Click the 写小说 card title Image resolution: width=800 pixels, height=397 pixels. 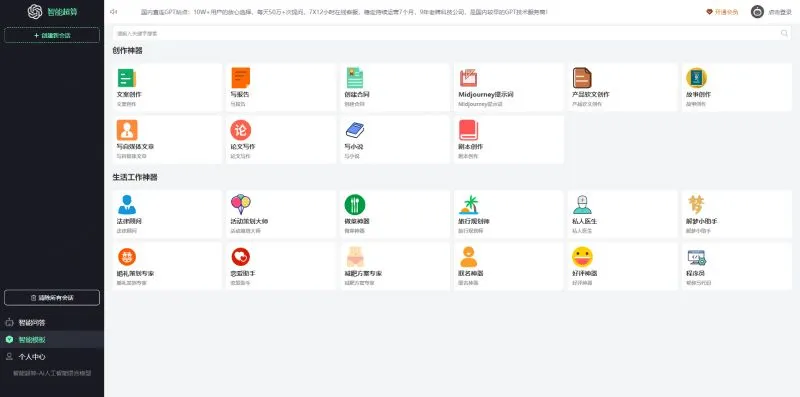click(354, 146)
